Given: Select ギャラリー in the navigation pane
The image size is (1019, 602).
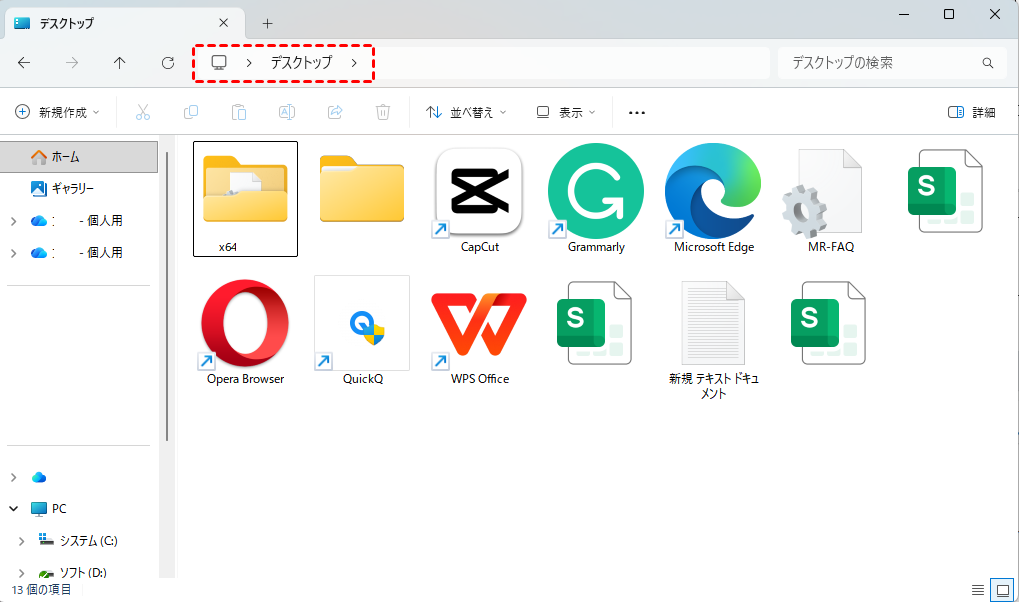Looking at the screenshot, I should pyautogui.click(x=72, y=188).
